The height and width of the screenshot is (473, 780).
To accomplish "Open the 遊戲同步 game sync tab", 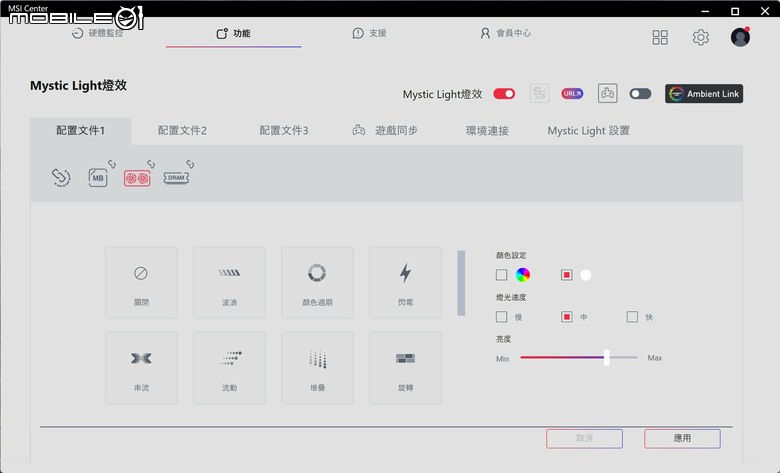I will 386,131.
